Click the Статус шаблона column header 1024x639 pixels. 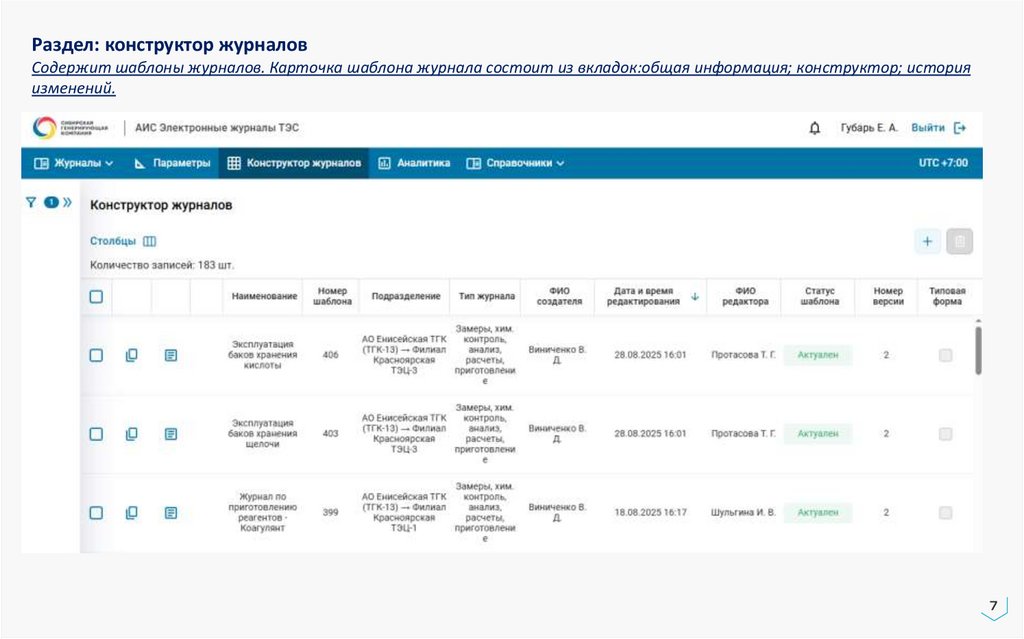tap(820, 297)
